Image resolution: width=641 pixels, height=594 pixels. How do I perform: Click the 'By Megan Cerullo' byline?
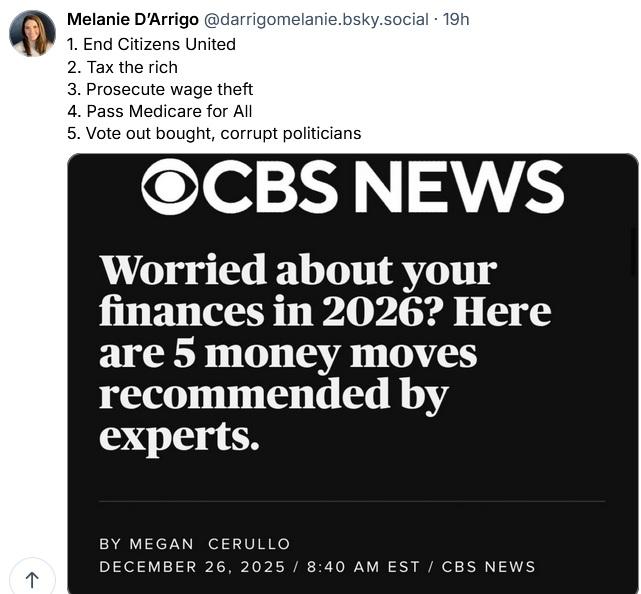194,544
